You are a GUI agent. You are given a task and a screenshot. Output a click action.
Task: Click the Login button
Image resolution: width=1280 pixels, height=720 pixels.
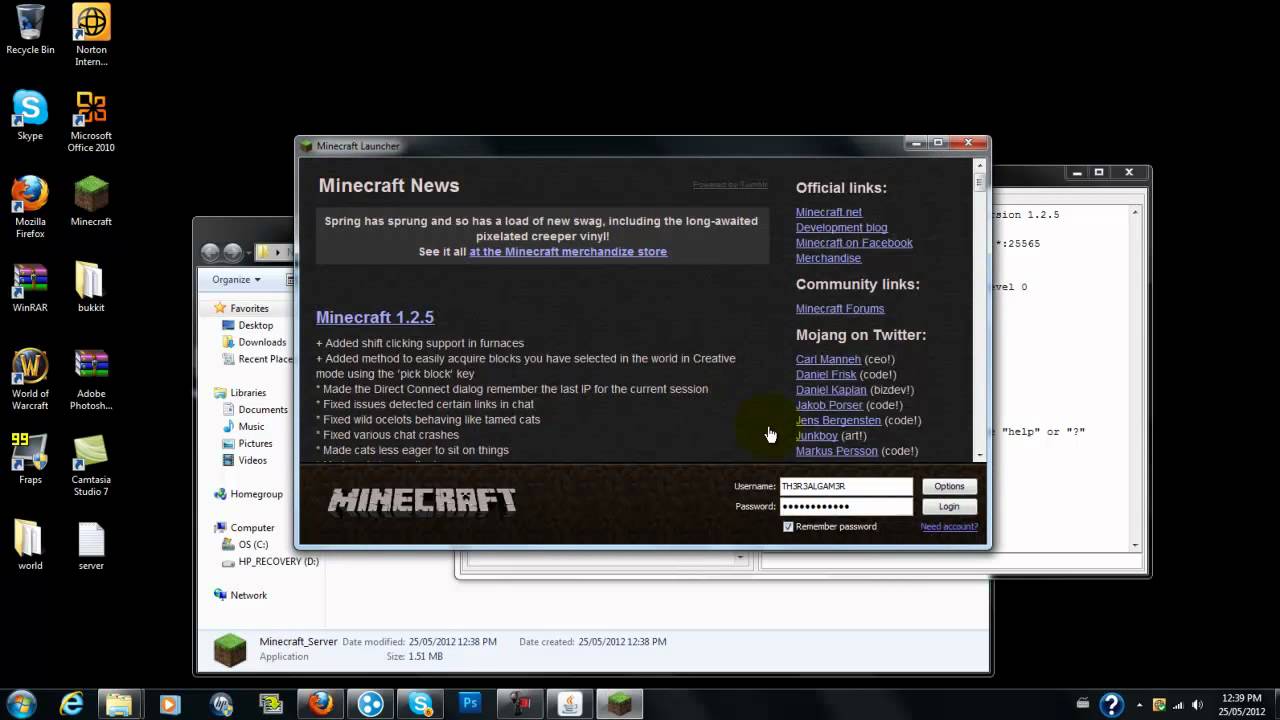(x=949, y=507)
